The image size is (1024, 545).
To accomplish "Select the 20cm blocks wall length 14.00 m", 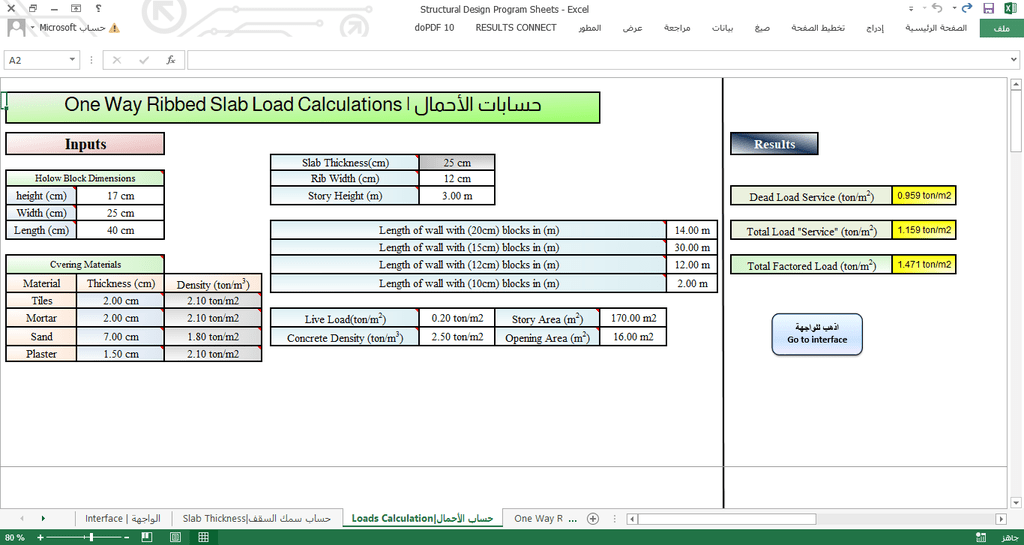I will click(692, 230).
